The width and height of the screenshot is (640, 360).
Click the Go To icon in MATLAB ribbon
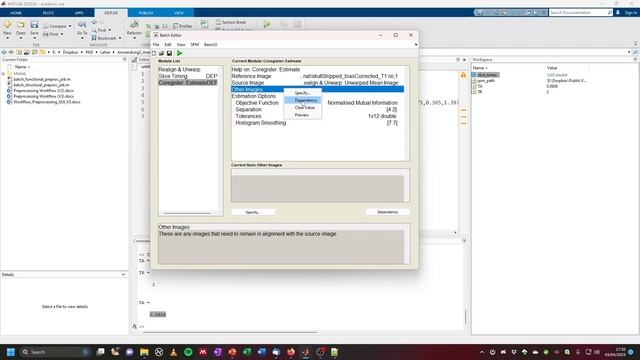[82, 25]
